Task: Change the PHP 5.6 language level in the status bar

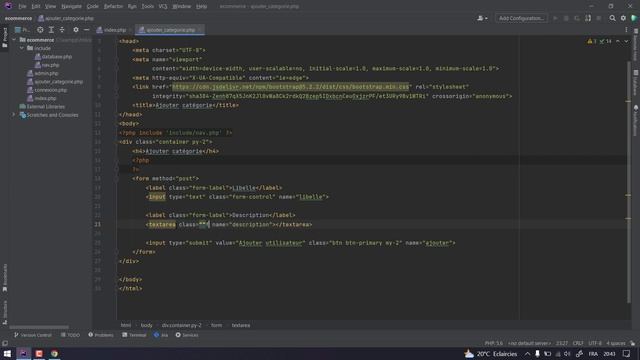Action: (494, 343)
